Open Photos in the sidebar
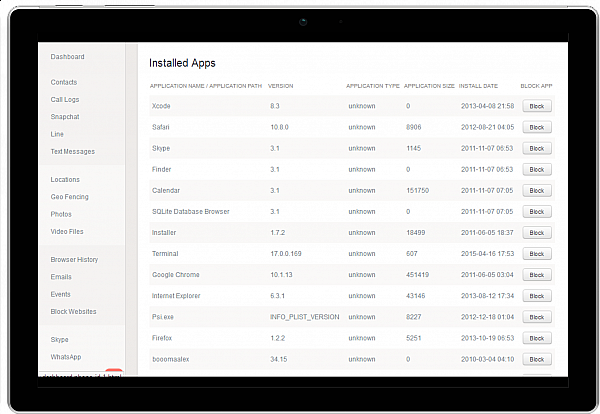 [x=61, y=214]
